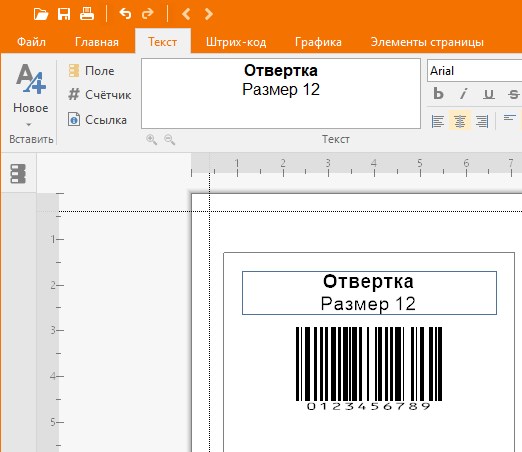Insert a Поле field
This screenshot has width=522, height=452.
[x=91, y=71]
